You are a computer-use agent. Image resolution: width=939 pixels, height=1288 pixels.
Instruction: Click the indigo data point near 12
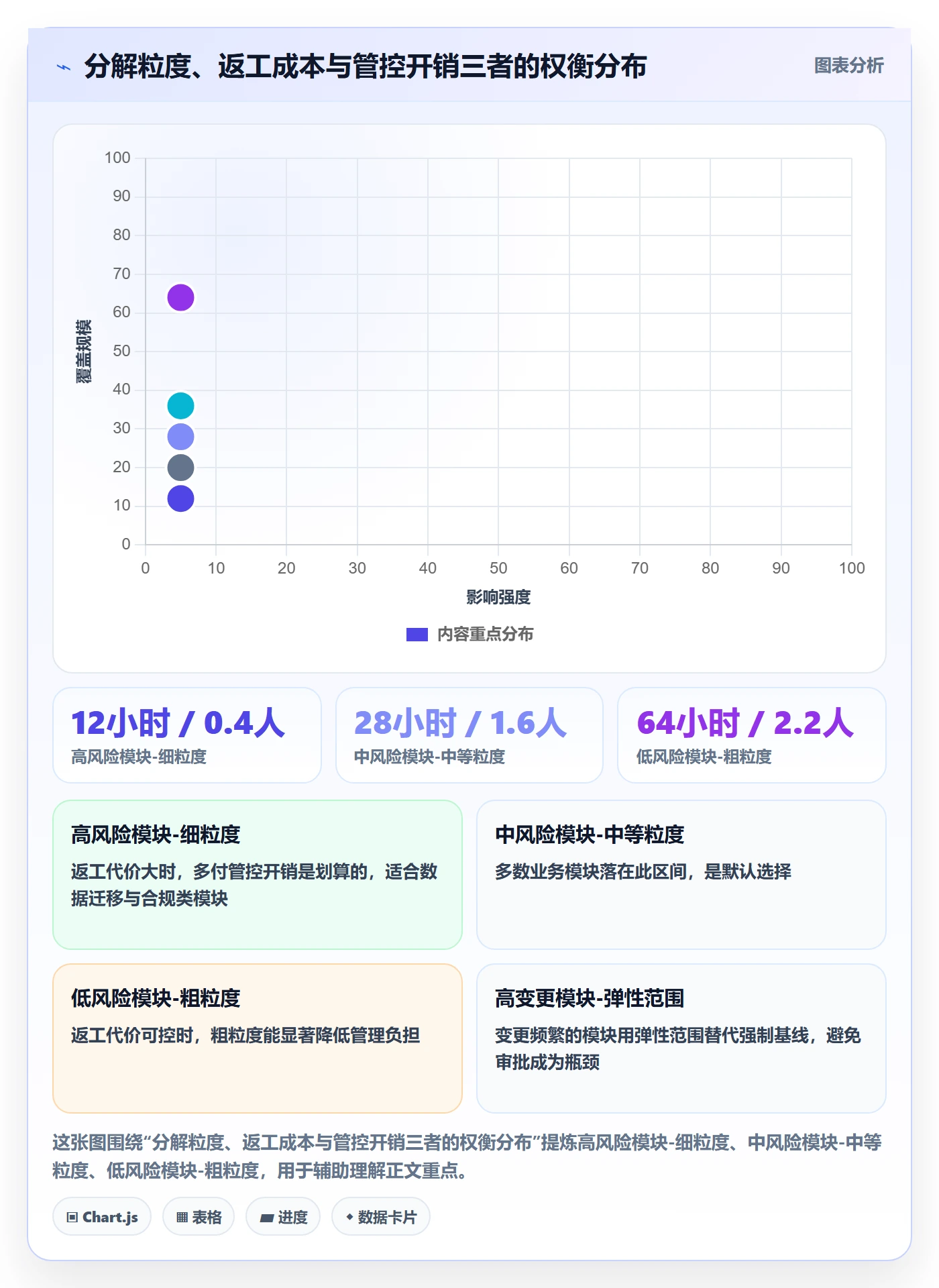tap(180, 498)
